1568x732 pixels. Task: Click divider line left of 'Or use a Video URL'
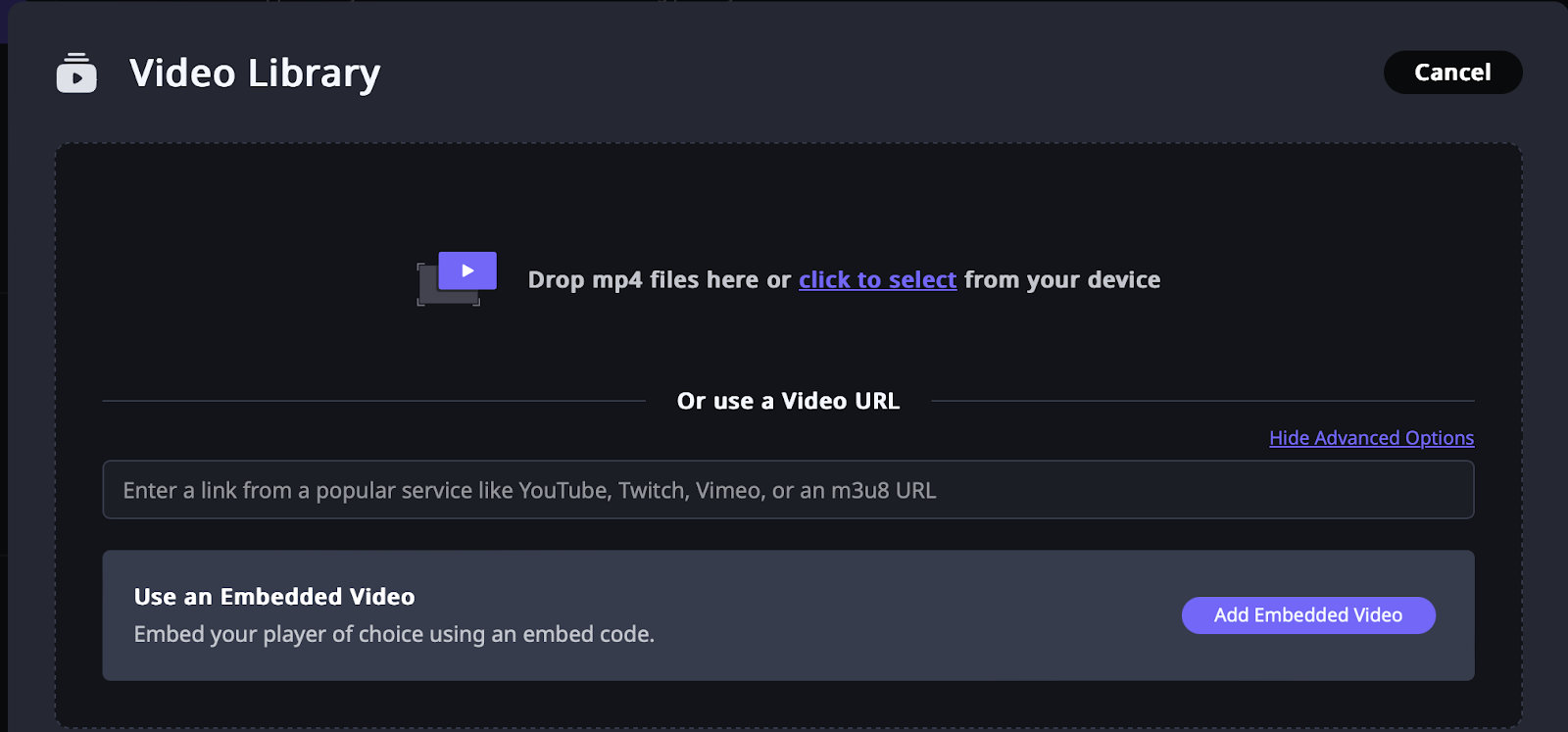pos(372,401)
